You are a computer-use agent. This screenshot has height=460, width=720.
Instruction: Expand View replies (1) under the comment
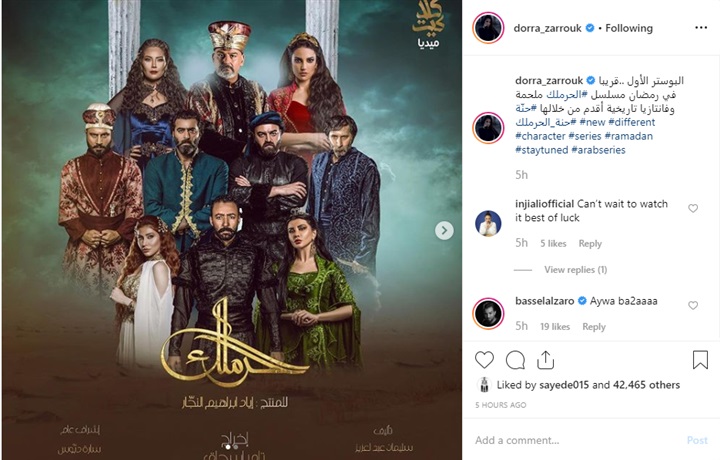point(575,269)
